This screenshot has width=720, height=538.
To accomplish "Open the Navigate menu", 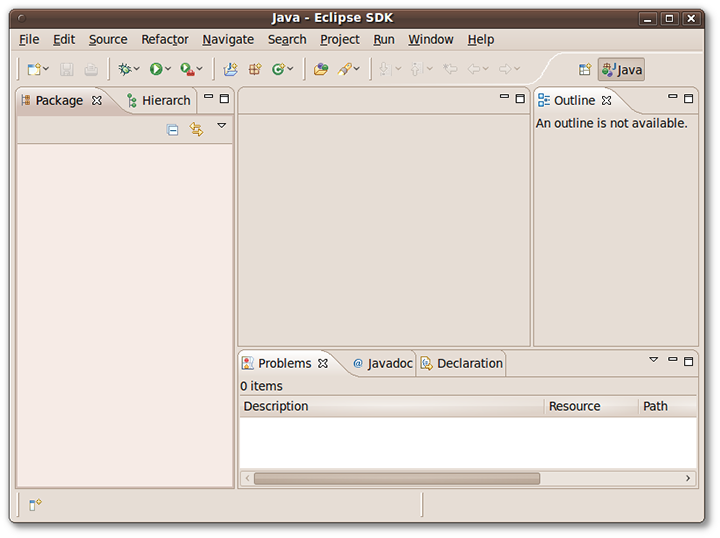I will point(228,40).
